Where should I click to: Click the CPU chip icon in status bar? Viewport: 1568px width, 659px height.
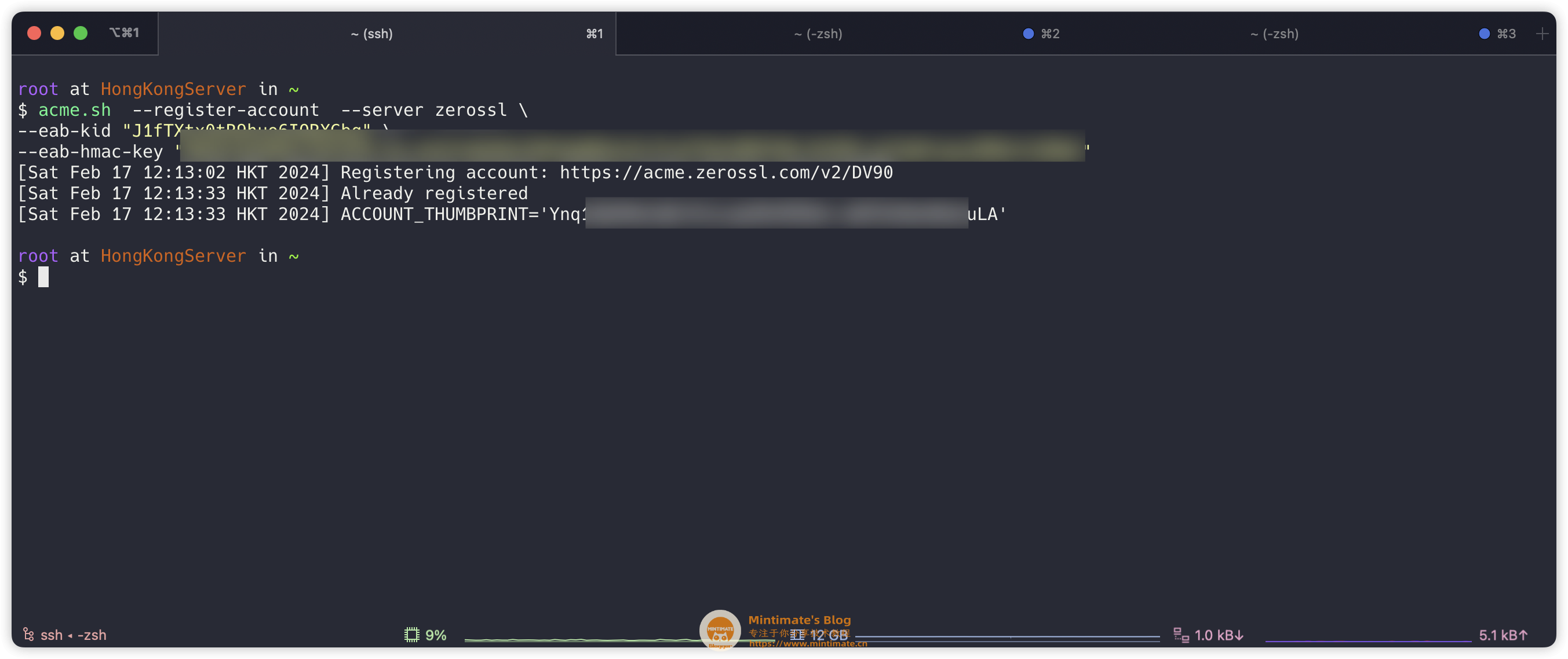(x=412, y=635)
